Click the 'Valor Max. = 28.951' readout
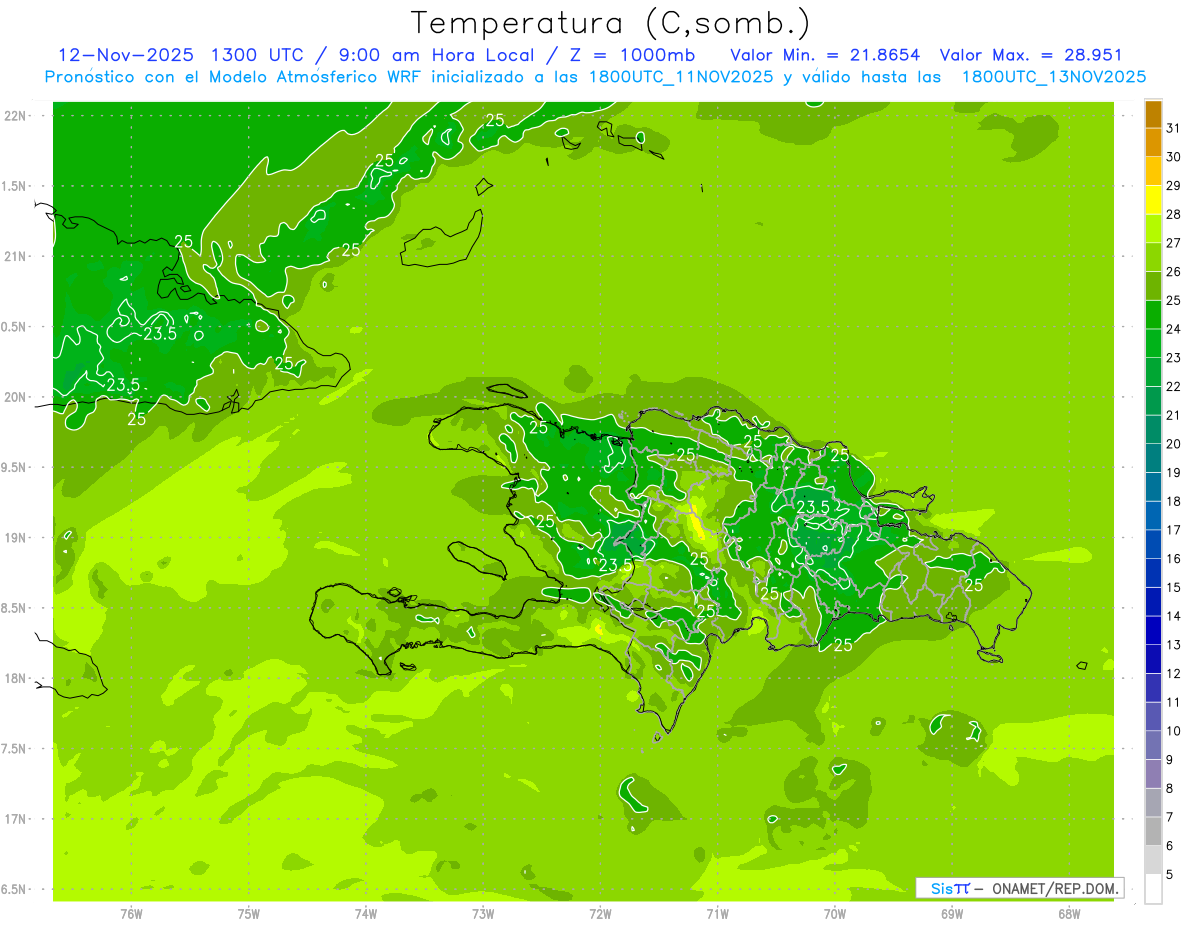 [x=1031, y=55]
